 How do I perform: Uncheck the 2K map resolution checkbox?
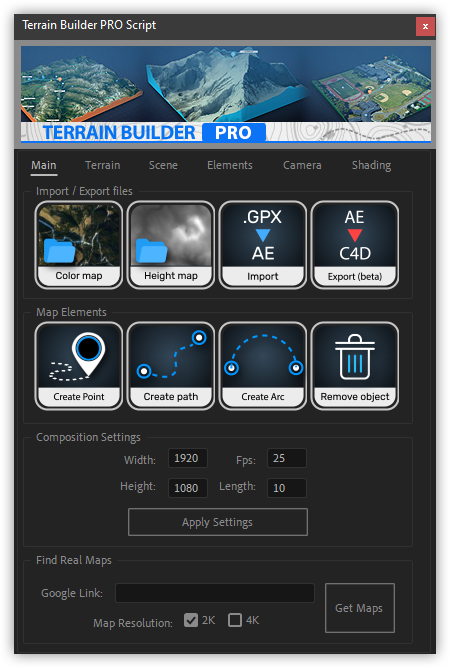point(191,620)
